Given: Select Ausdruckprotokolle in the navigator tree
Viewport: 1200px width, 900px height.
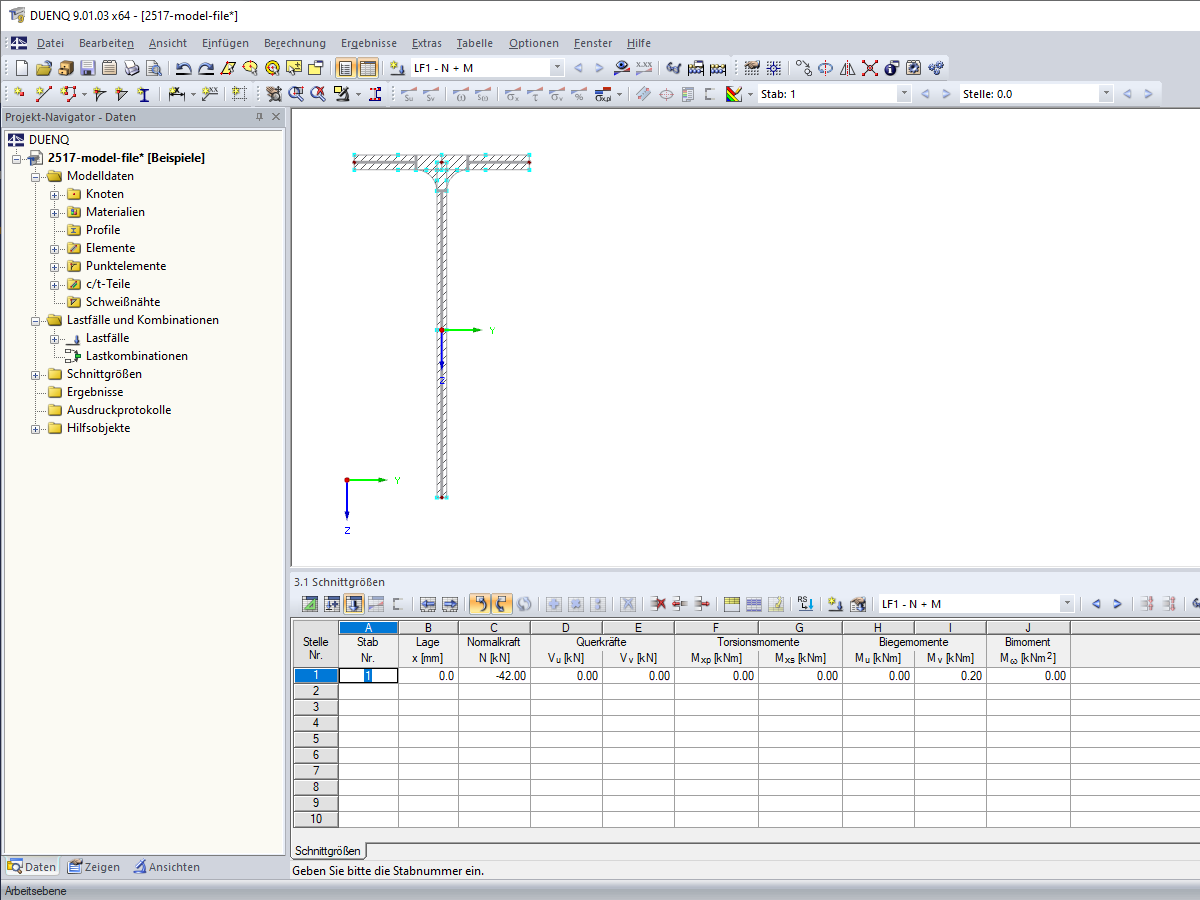Looking at the screenshot, I should click(119, 410).
